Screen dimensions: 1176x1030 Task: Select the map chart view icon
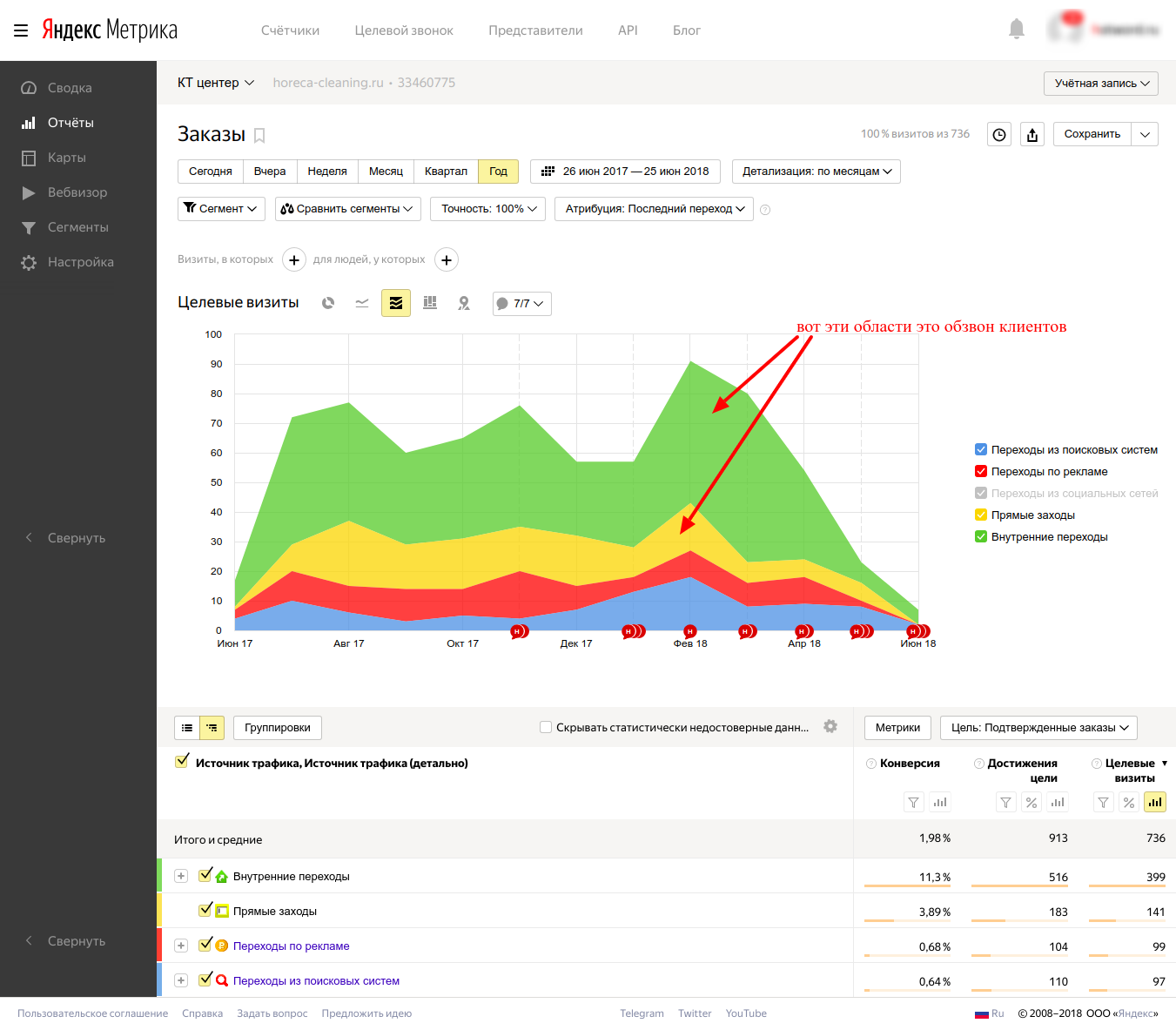pos(464,303)
